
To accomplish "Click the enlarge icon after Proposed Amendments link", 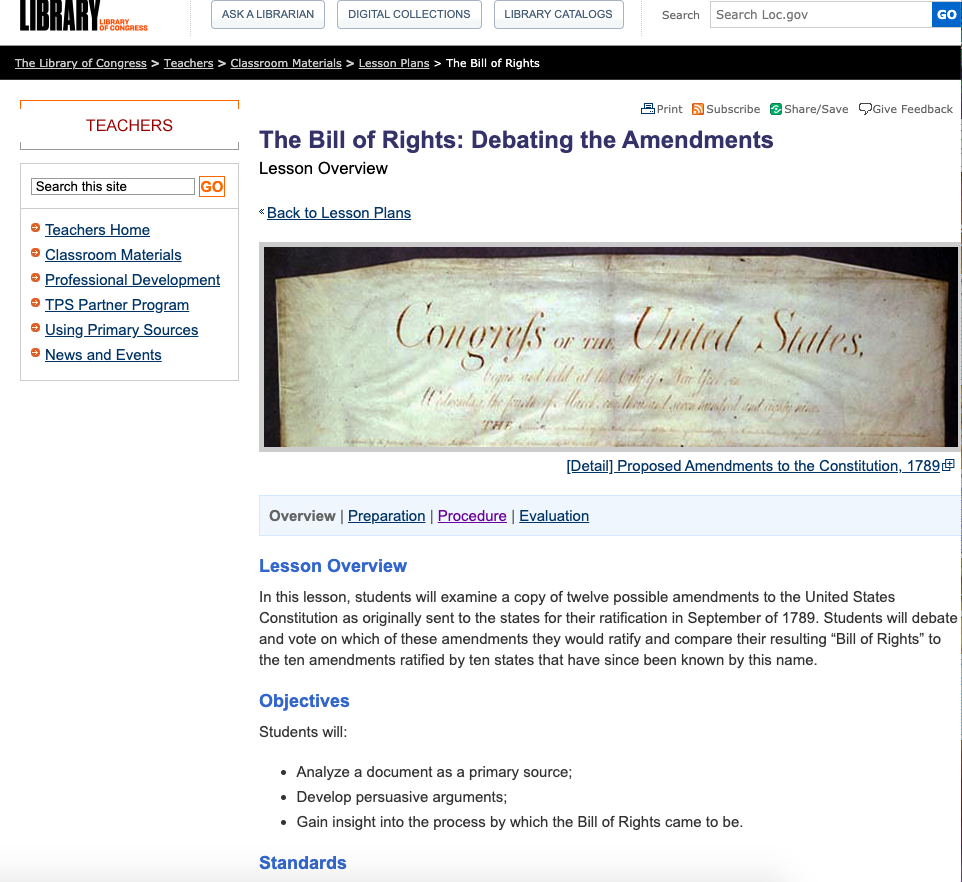I will 949,465.
